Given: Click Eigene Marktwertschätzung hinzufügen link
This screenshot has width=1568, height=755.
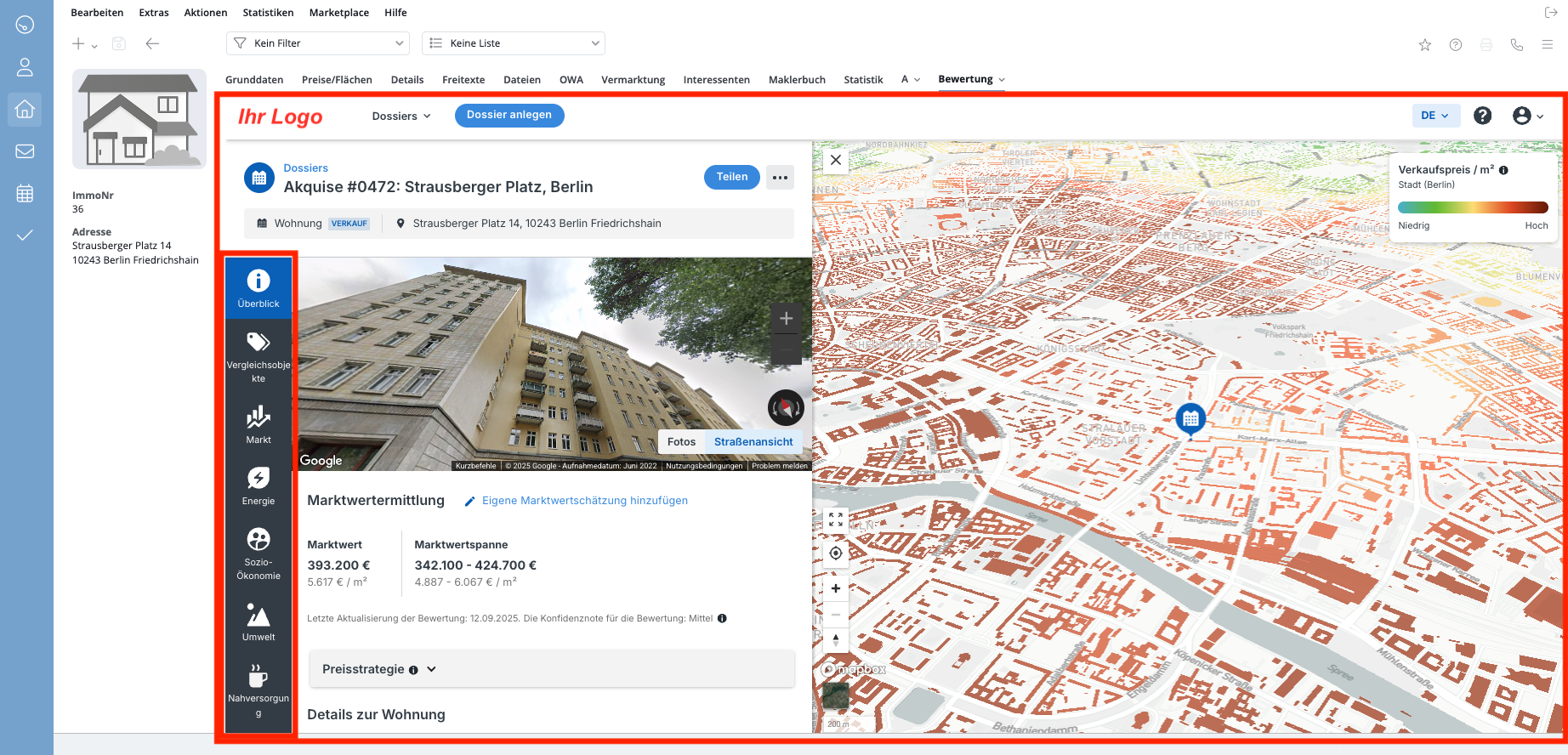Looking at the screenshot, I should (584, 501).
